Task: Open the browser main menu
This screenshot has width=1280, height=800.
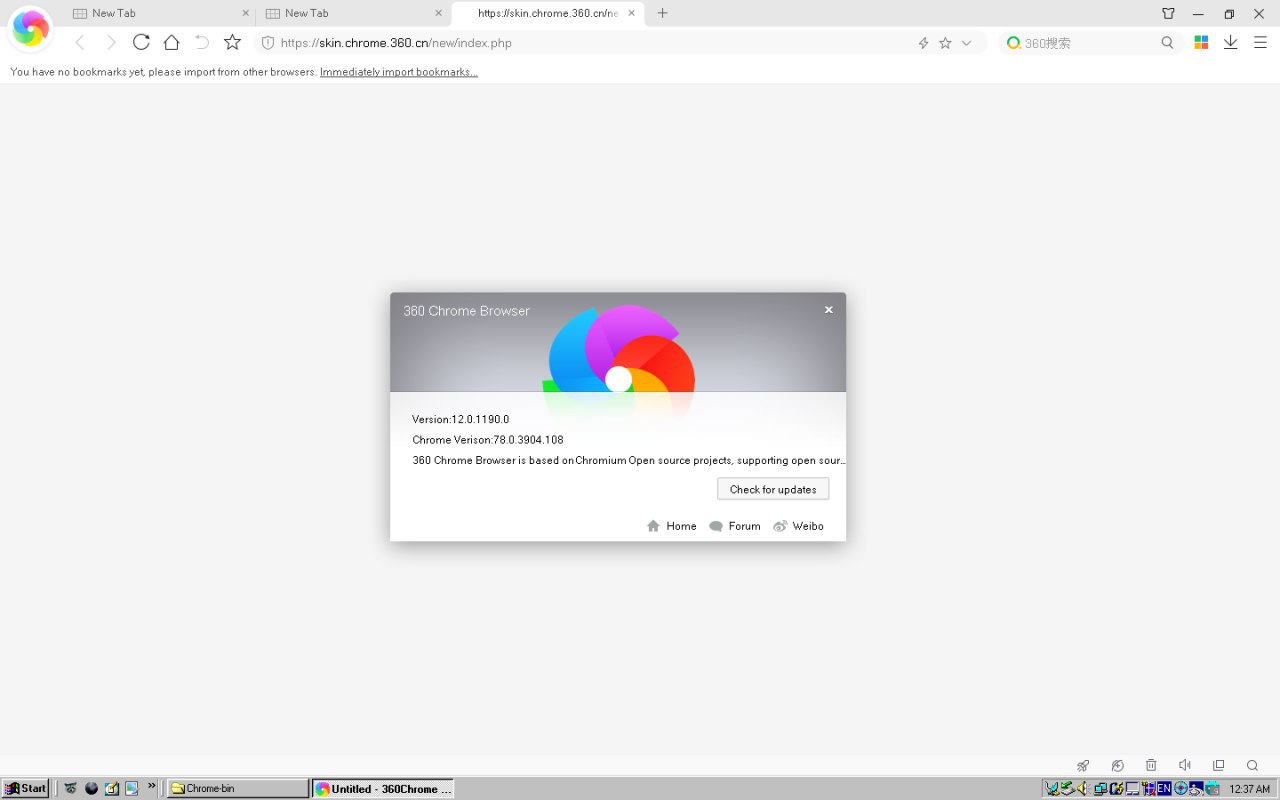Action: 1260,43
